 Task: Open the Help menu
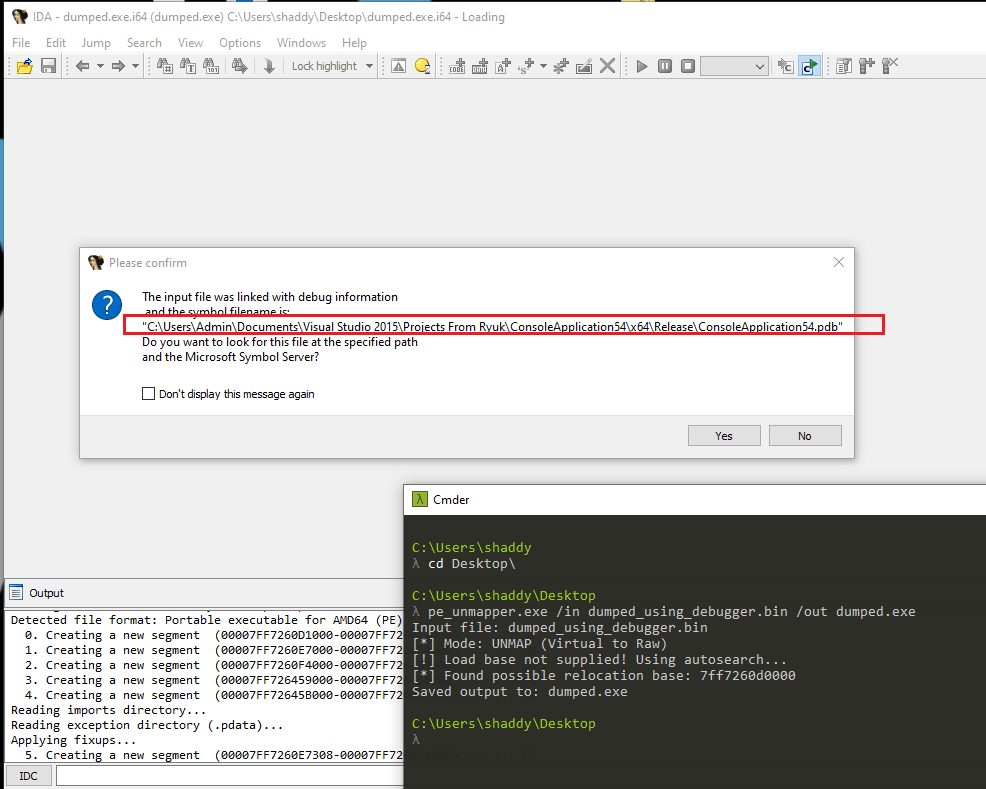pyautogui.click(x=354, y=43)
